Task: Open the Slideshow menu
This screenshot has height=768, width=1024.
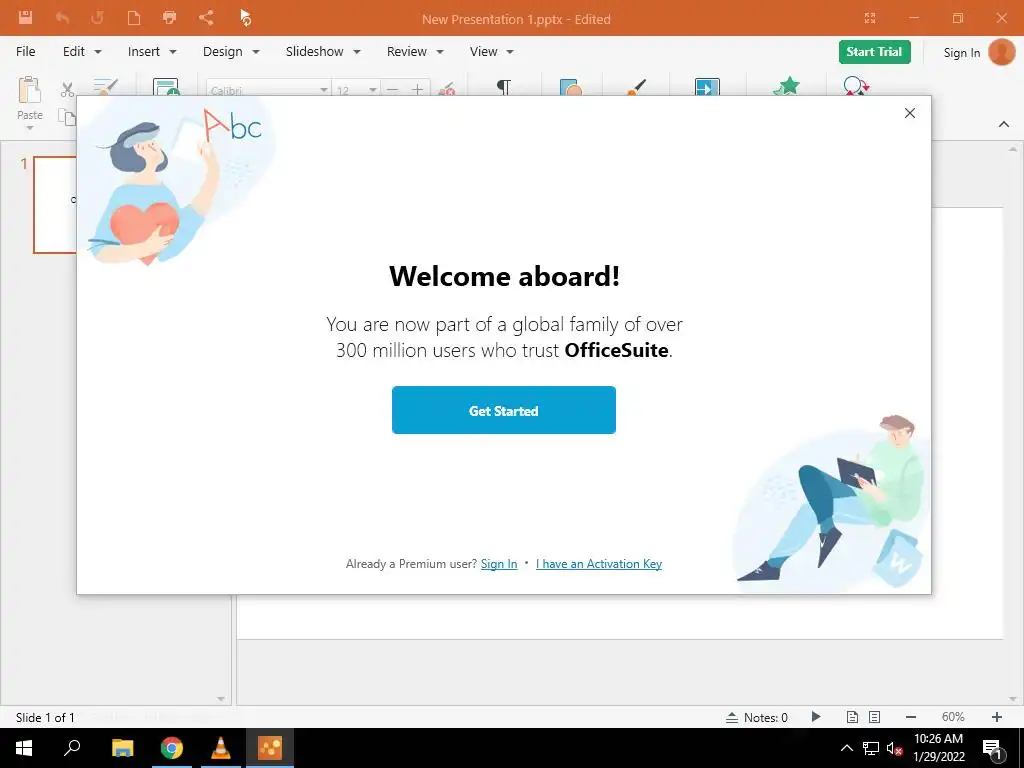Action: tap(323, 52)
